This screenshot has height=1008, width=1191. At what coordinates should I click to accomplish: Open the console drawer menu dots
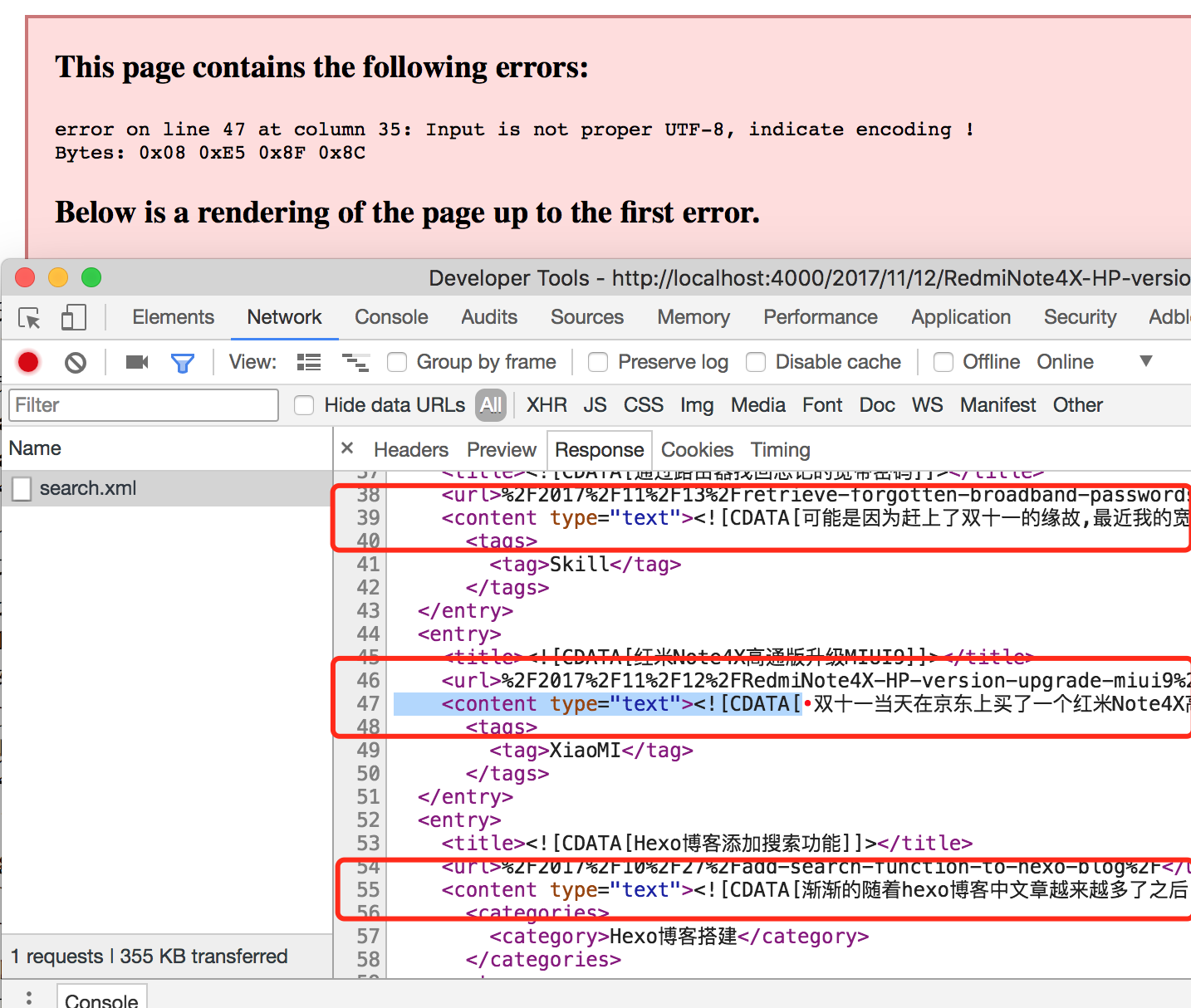[x=29, y=997]
